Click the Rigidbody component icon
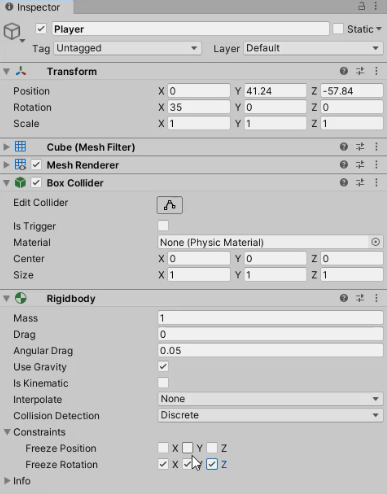This screenshot has height=494, width=387. [x=21, y=298]
